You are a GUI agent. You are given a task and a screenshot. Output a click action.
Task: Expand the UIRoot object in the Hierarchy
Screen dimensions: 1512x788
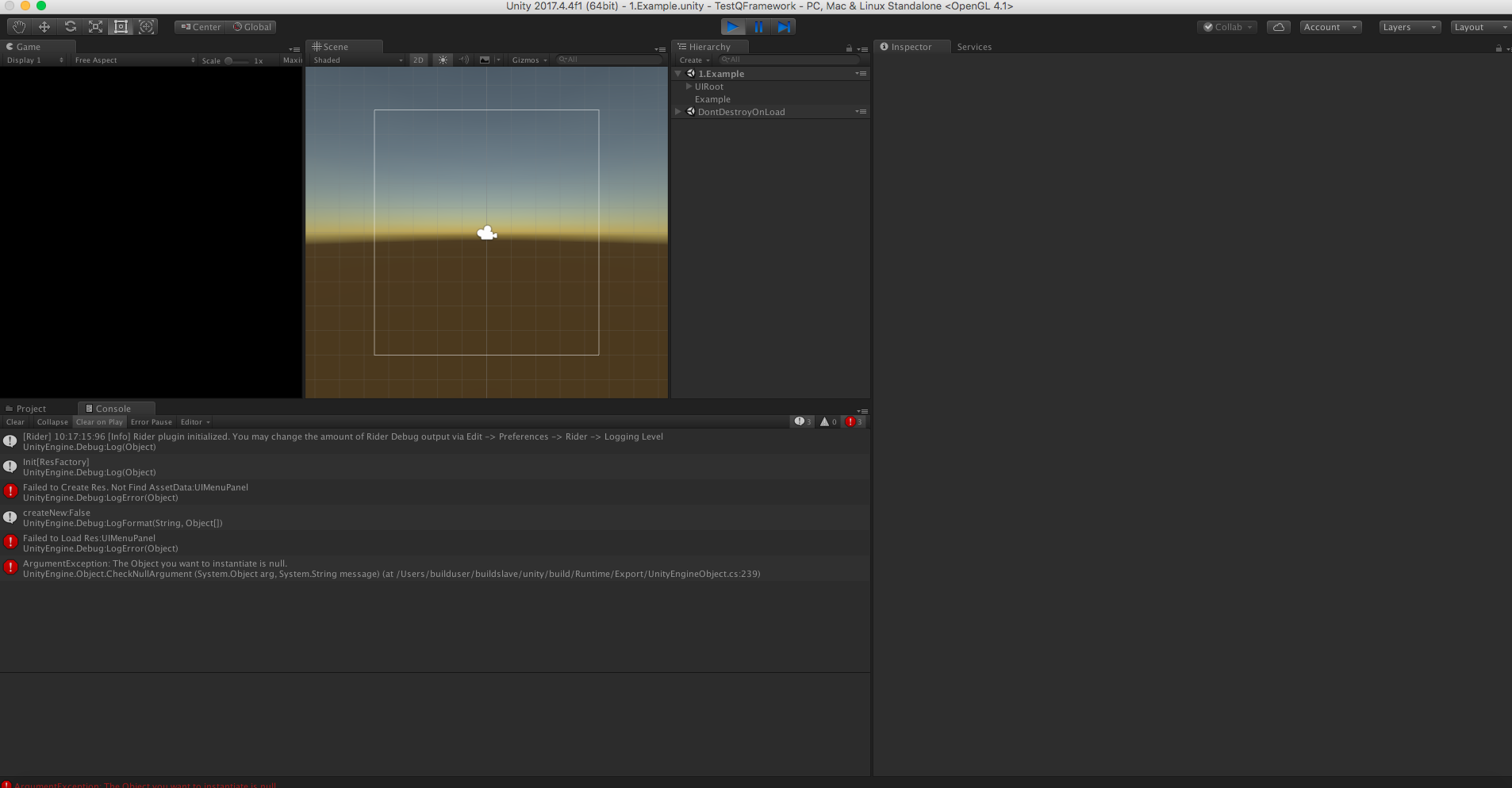coord(689,86)
